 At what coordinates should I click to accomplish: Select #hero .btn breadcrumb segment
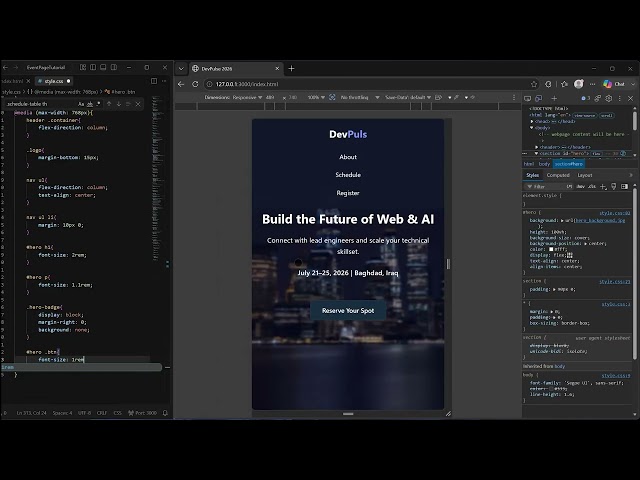120,92
